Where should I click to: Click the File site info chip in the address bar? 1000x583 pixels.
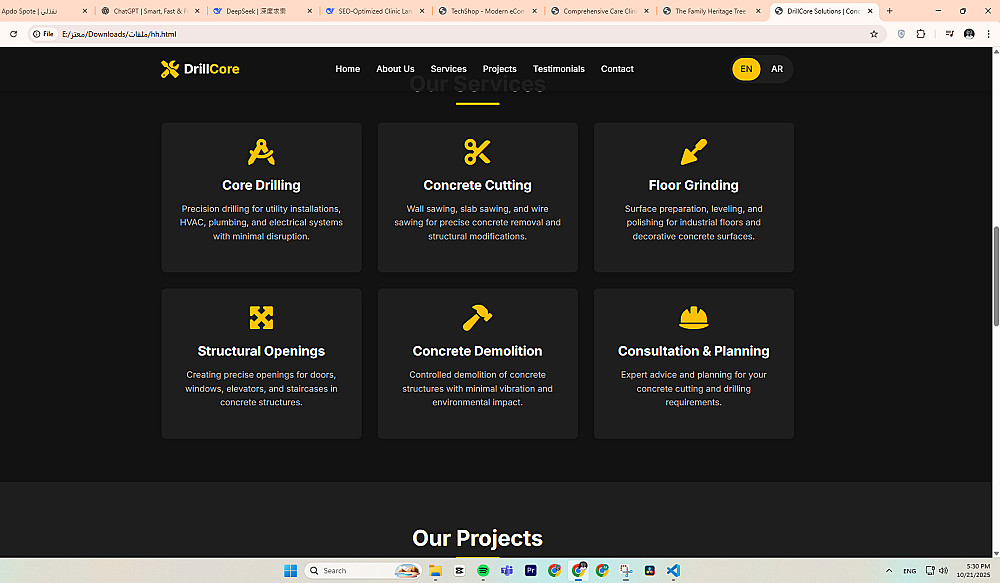43,34
